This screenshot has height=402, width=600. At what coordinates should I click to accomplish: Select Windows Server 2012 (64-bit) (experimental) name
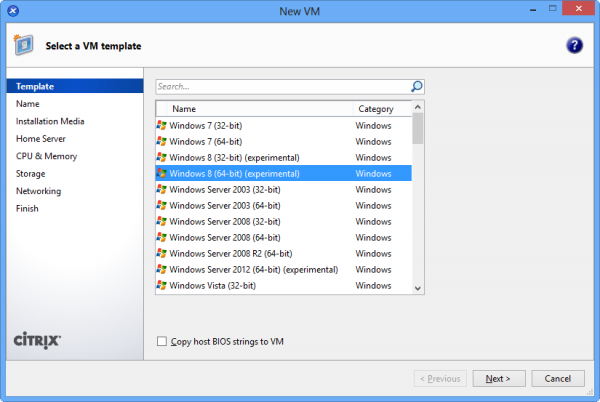pyautogui.click(x=254, y=270)
